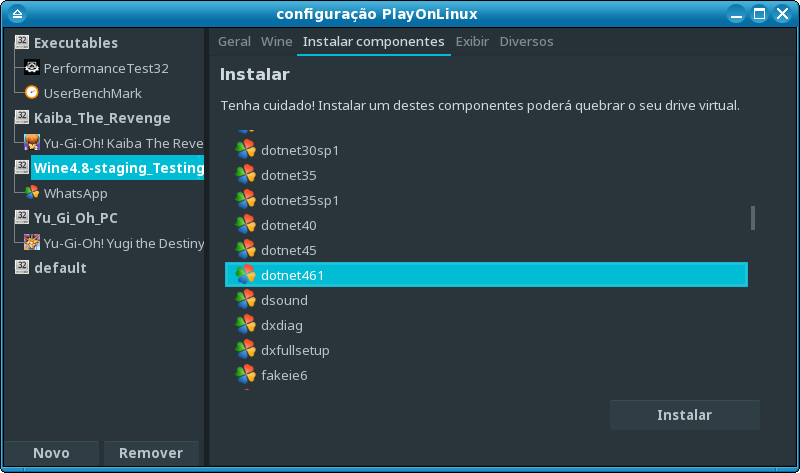The height and width of the screenshot is (473, 800).
Task: Select the default virtual drive
Action: coord(60,268)
